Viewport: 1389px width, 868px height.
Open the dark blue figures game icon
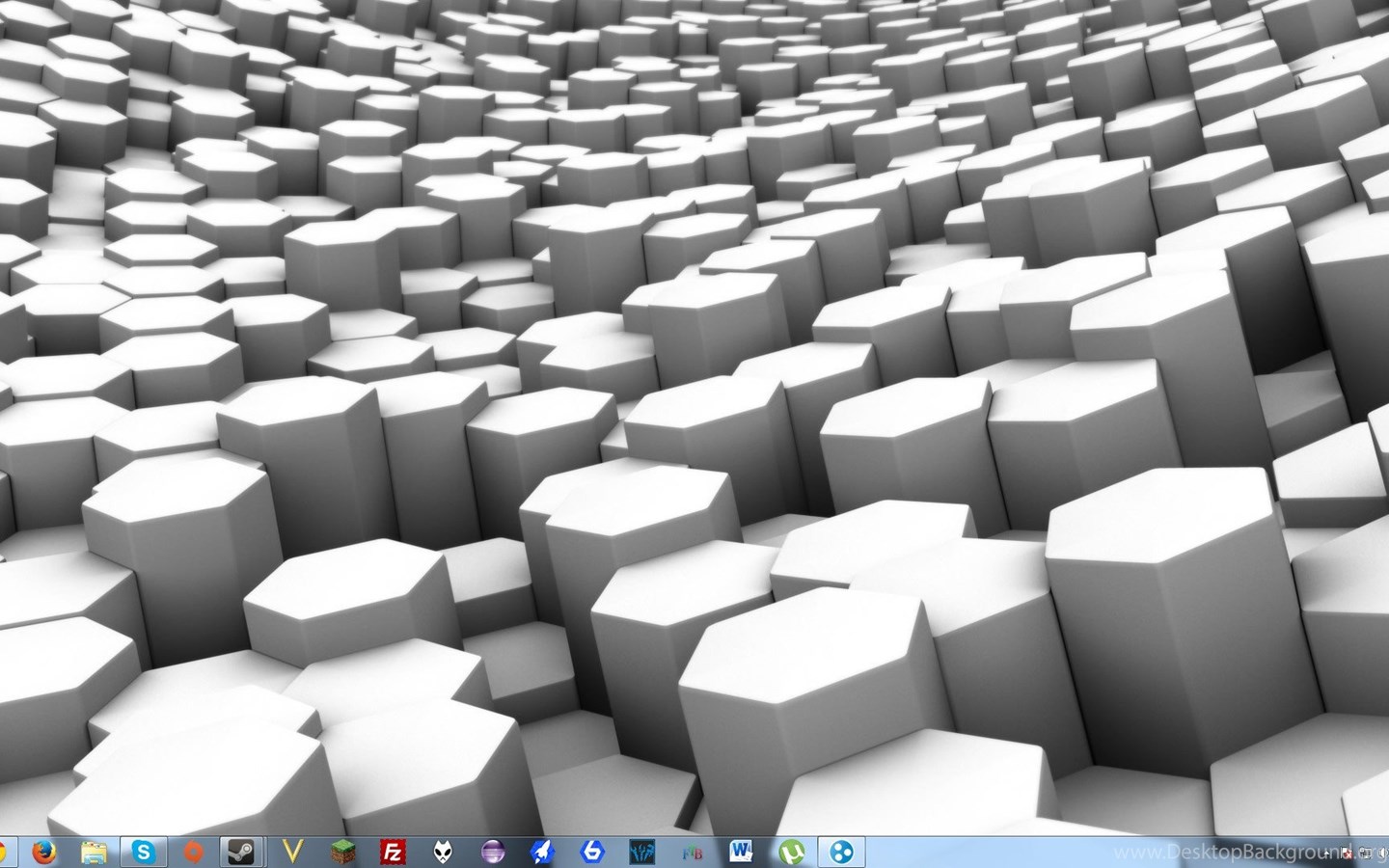pyautogui.click(x=642, y=853)
